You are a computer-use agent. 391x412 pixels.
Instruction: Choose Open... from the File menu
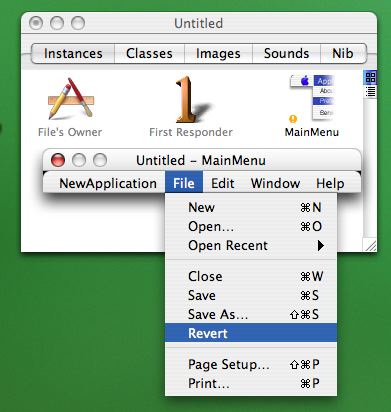[x=251, y=226]
